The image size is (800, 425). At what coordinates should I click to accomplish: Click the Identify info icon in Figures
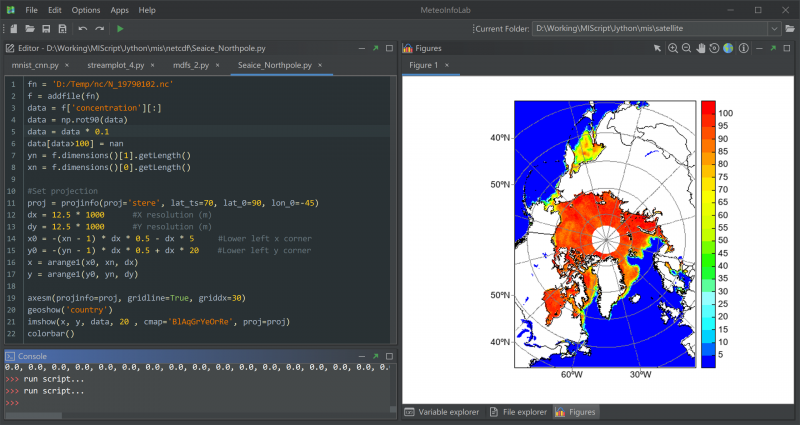[745, 48]
